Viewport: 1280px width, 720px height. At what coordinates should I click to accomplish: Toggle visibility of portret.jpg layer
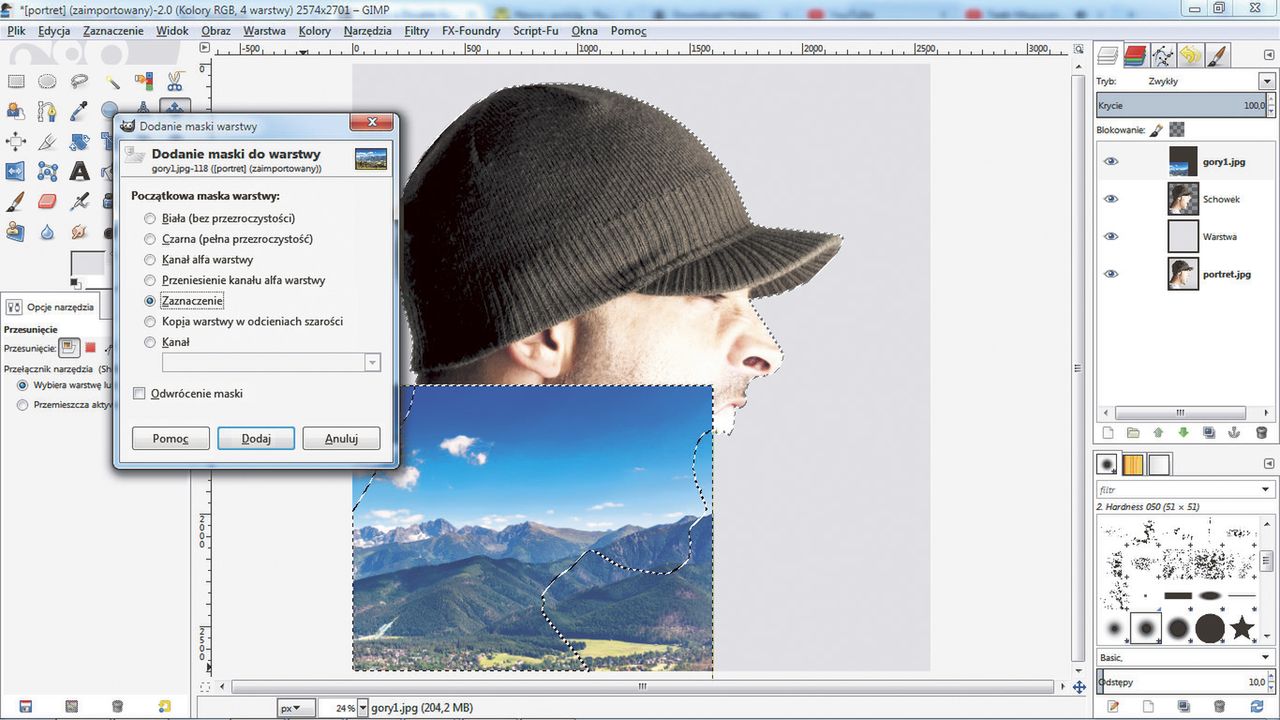(x=1111, y=274)
